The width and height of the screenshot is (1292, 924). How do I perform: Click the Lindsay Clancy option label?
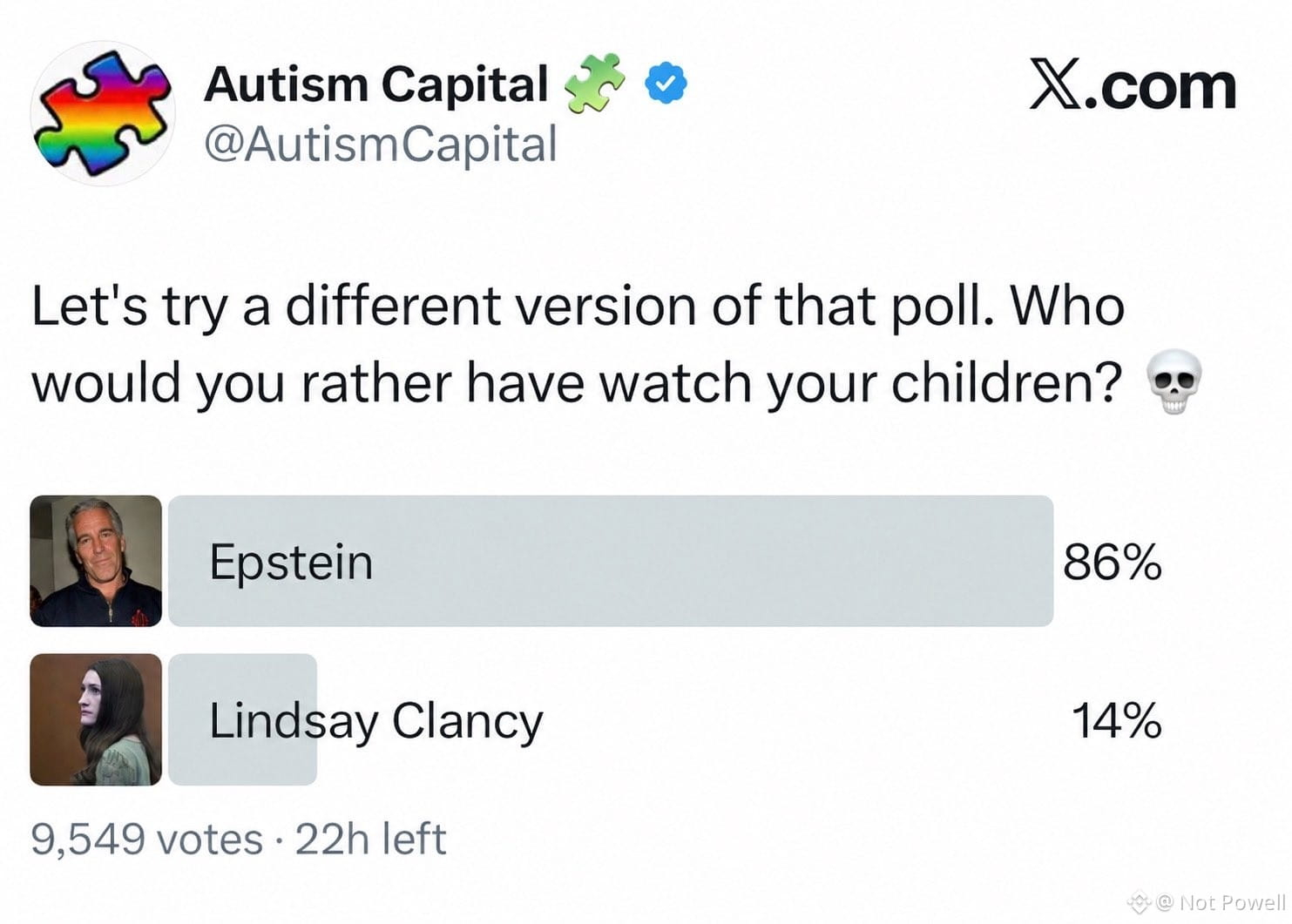[375, 722]
